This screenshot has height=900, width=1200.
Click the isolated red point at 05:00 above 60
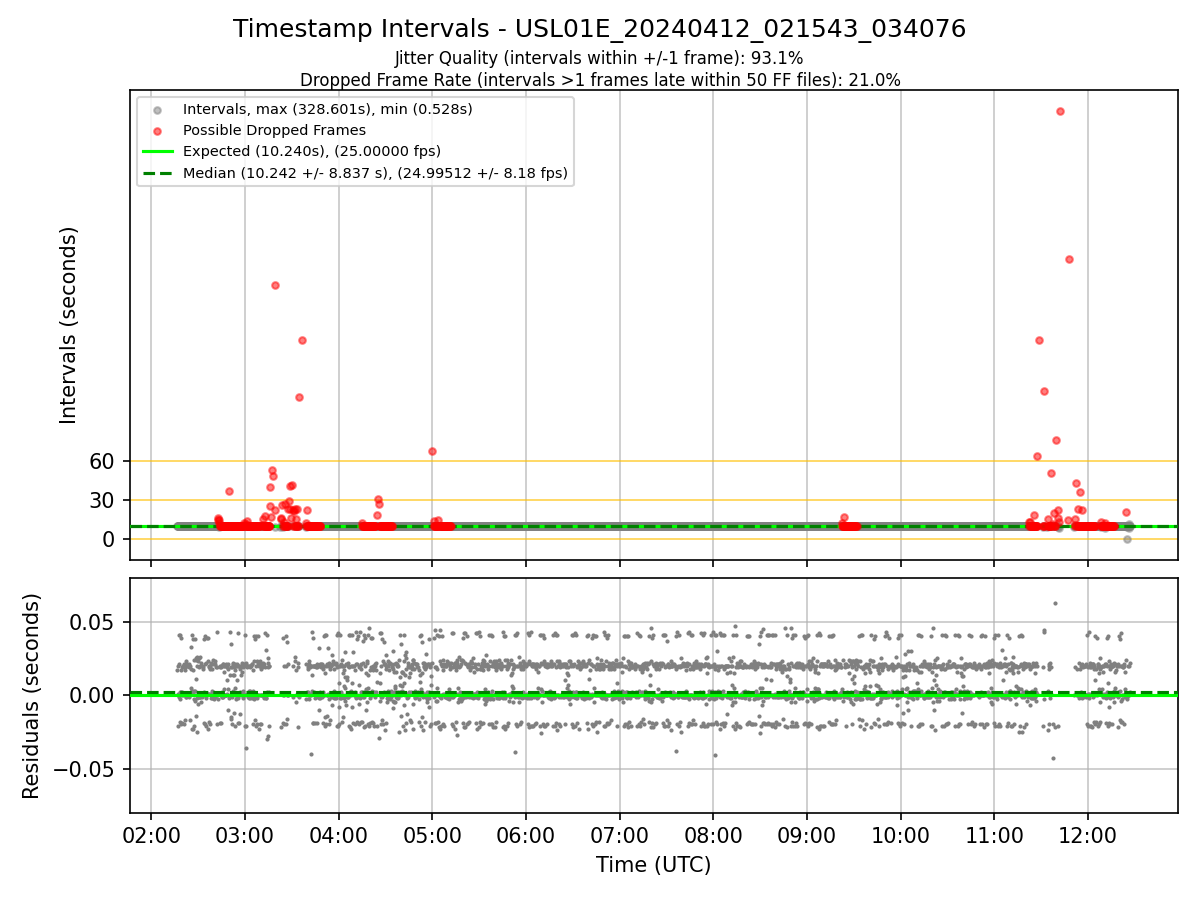coord(432,451)
